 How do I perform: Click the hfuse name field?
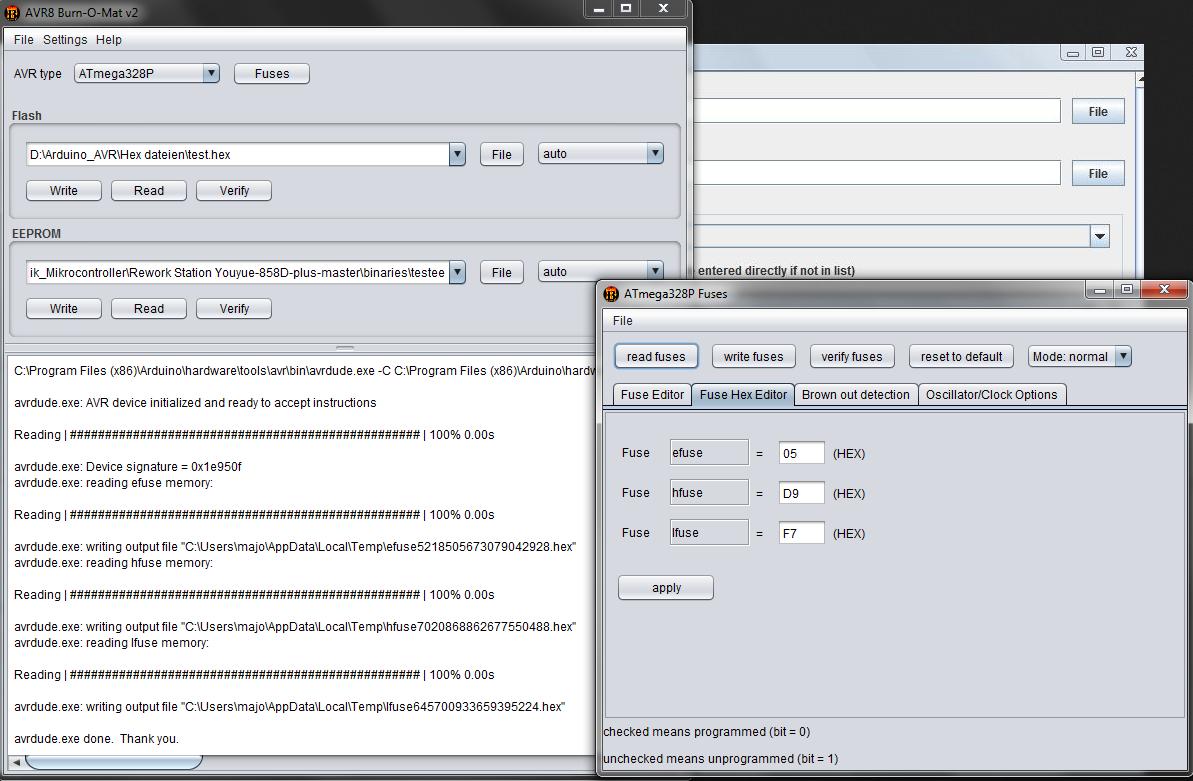pos(709,493)
